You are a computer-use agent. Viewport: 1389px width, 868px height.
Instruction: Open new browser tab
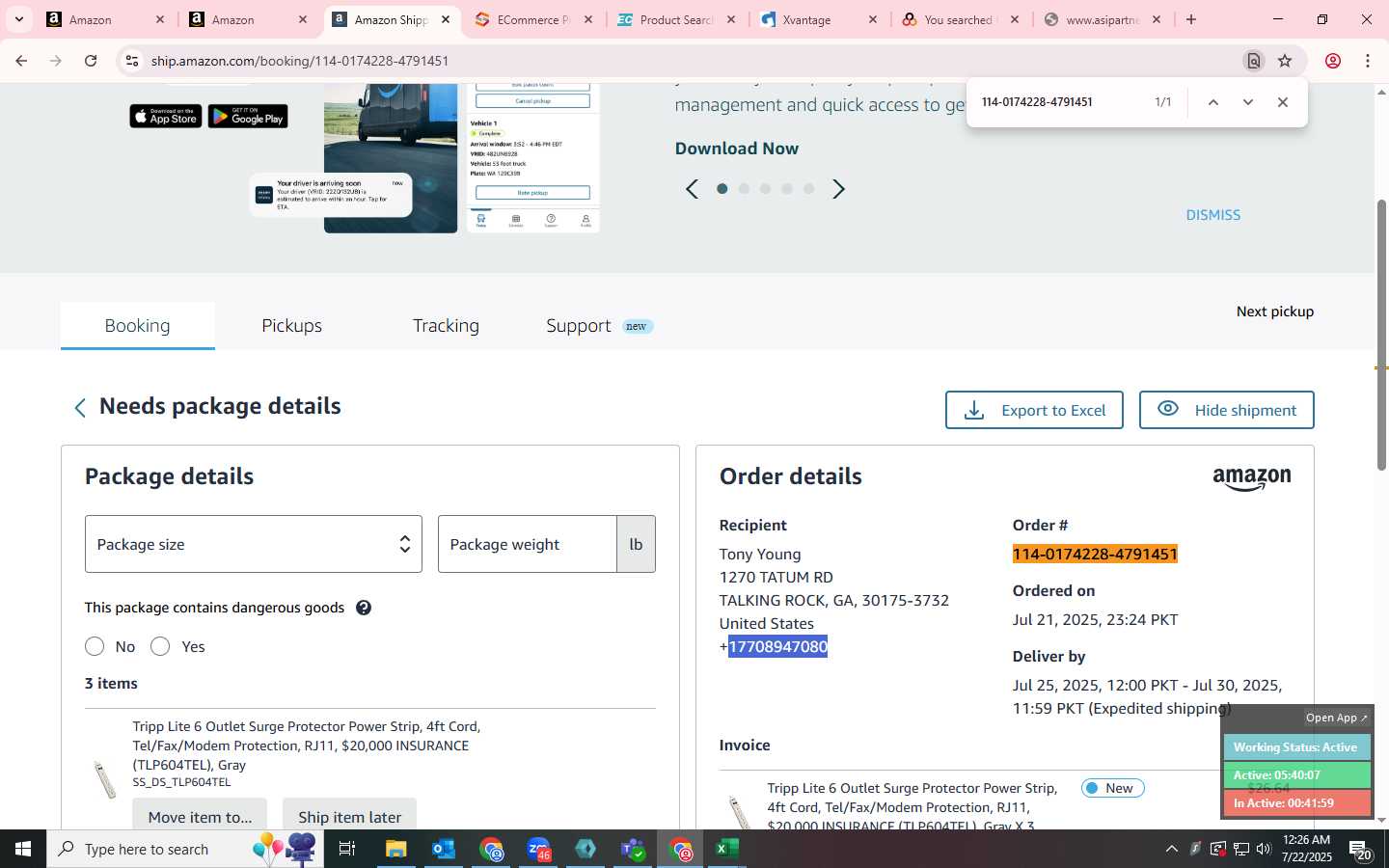coord(1191,19)
